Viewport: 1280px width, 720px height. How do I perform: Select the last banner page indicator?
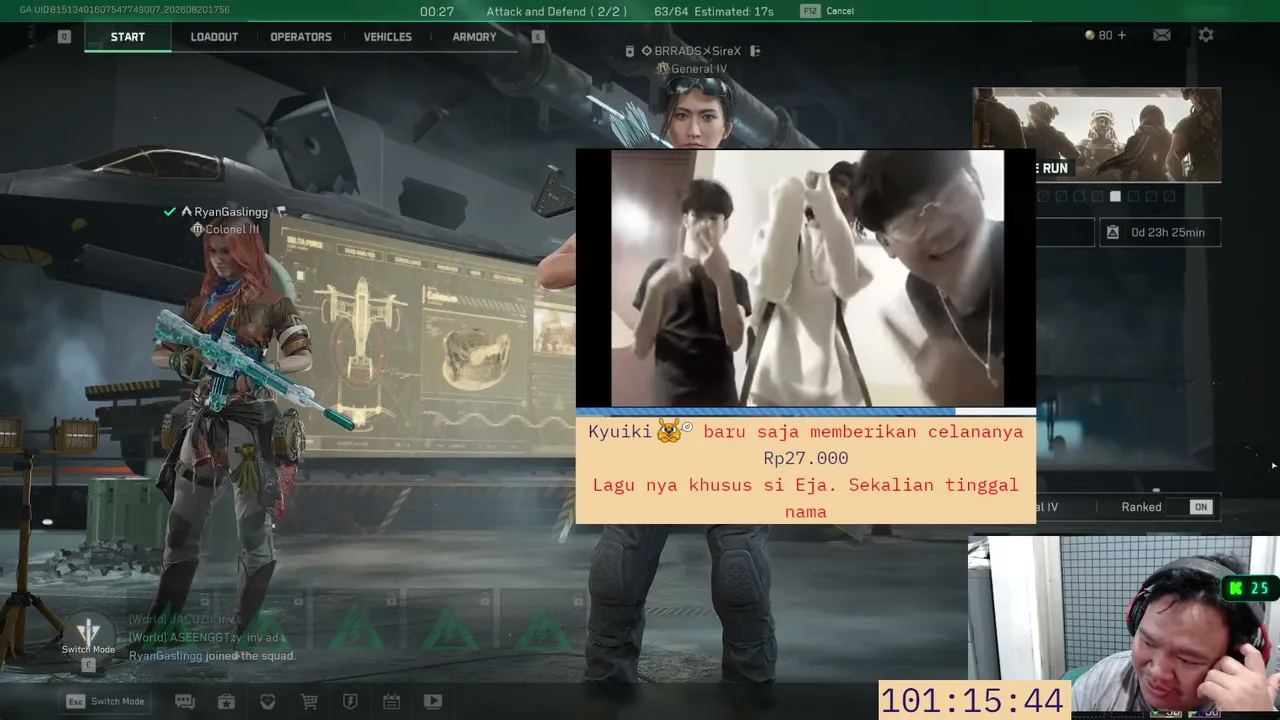[x=1169, y=197]
